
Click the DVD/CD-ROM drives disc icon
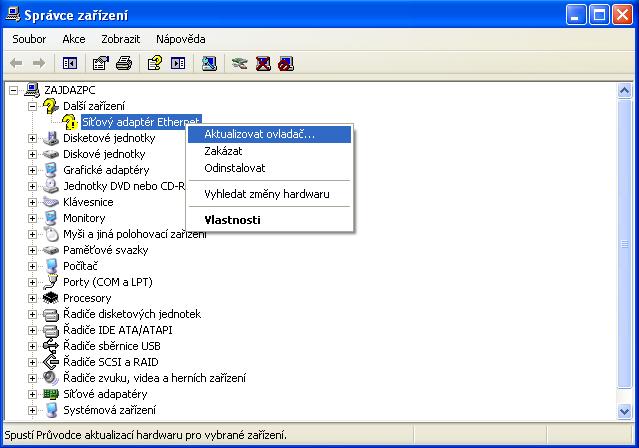[51, 186]
